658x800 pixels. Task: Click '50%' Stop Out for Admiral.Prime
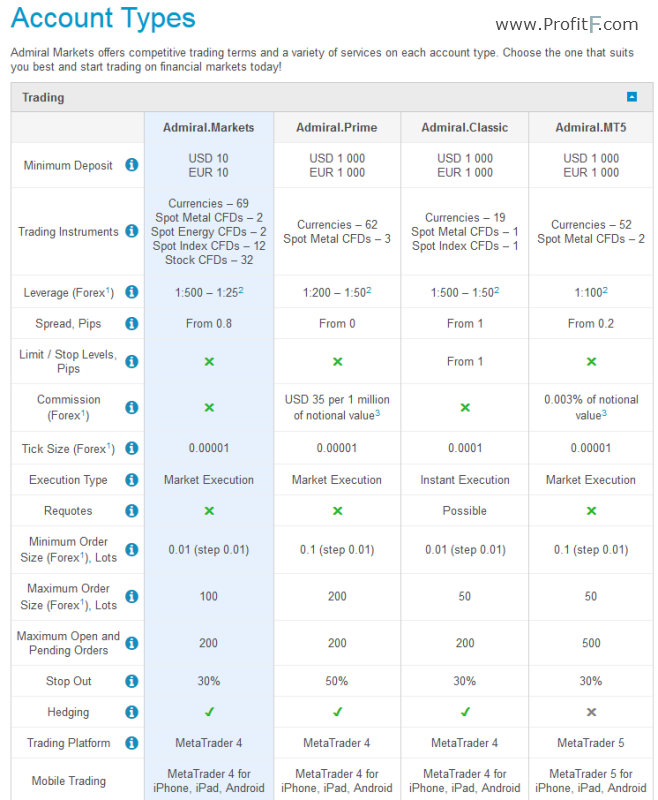(x=337, y=681)
